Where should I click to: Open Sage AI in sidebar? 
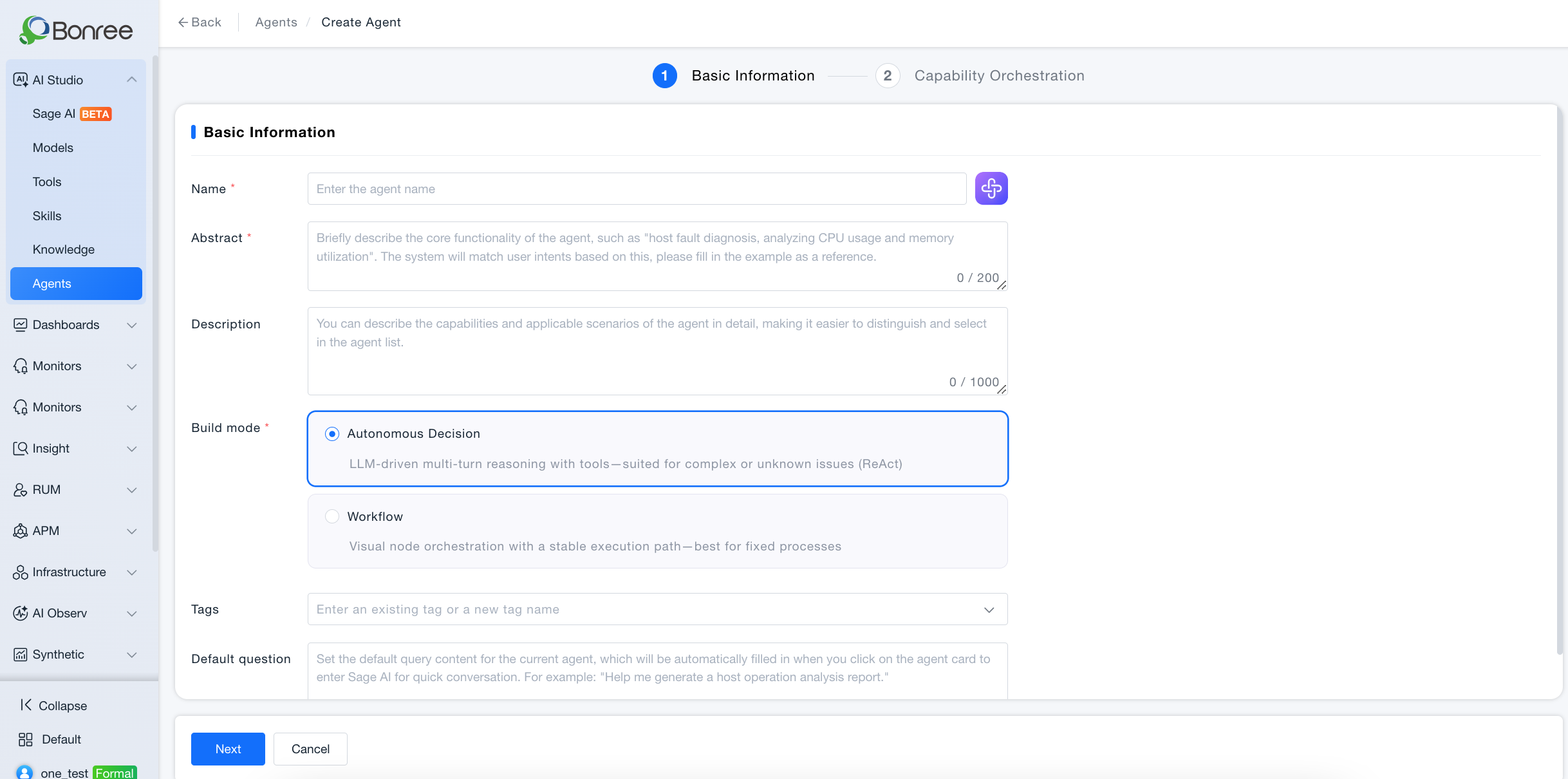(76, 114)
